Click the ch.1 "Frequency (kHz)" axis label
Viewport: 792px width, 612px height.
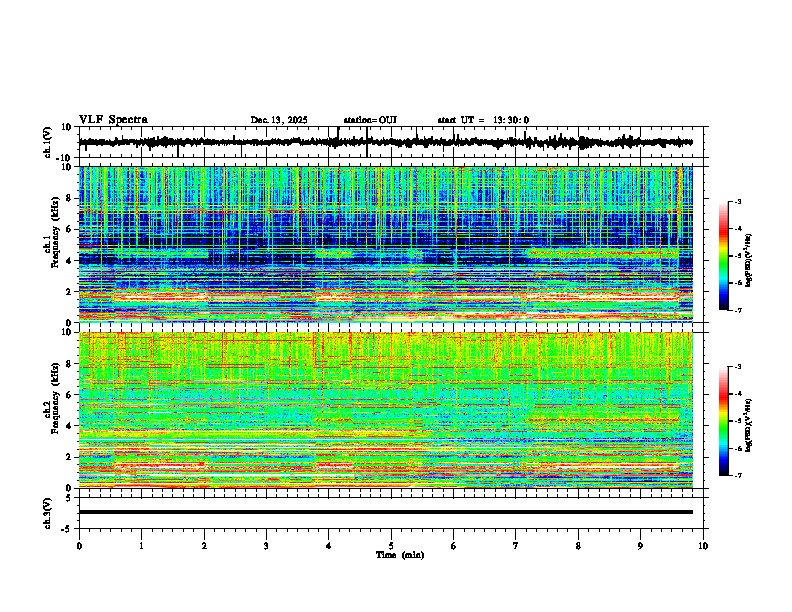pos(55,233)
